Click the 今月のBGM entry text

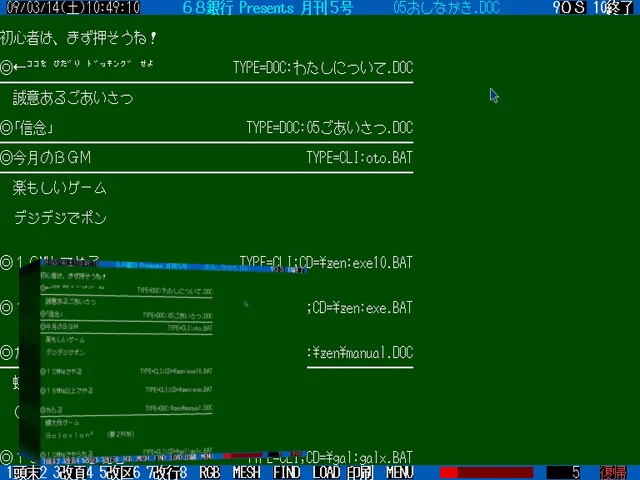tap(52, 158)
